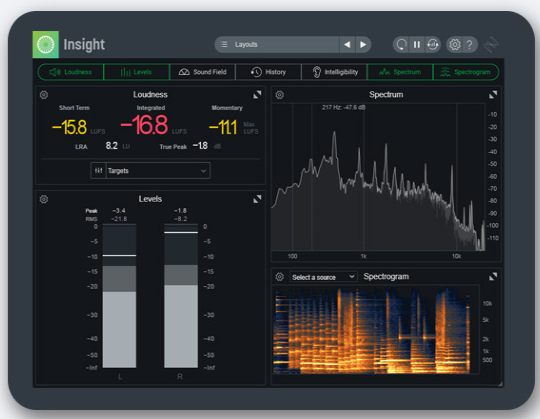Click the left channel level meter
540x419 pixels.
click(119, 296)
